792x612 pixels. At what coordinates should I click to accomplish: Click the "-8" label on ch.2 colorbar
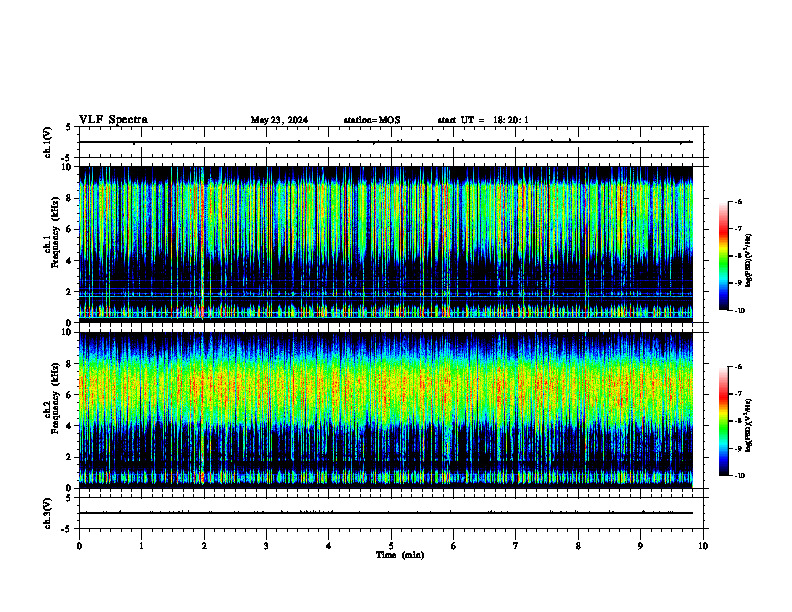pyautogui.click(x=738, y=421)
